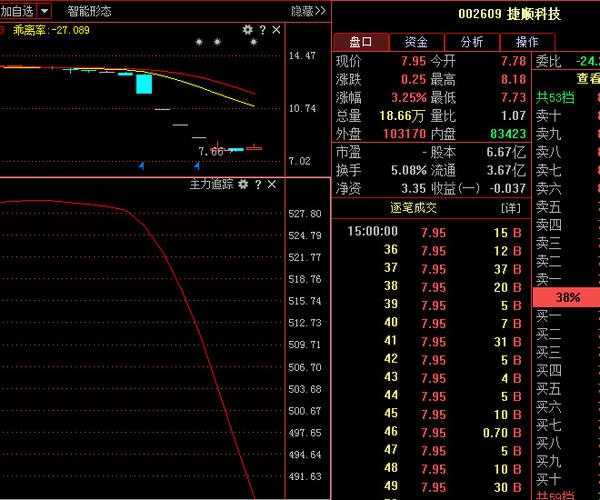The height and width of the screenshot is (500, 600).
Task: Switch to the 资金 tab
Action: [x=416, y=42]
